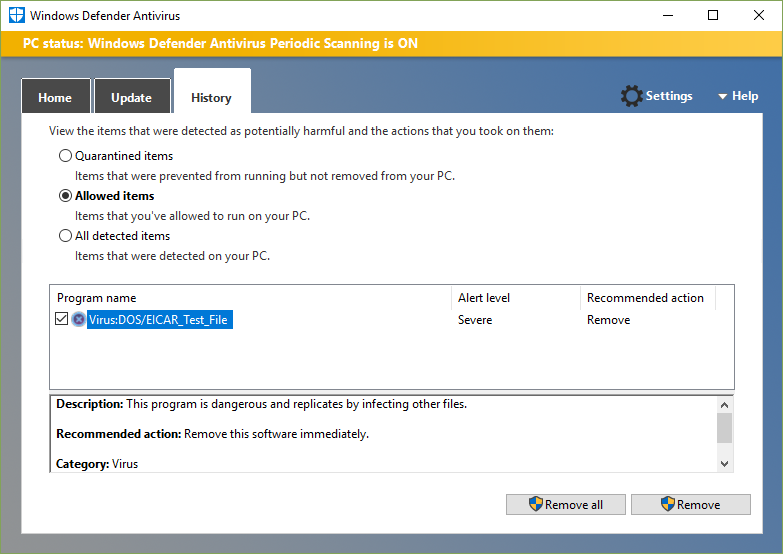Click the Category: Virus text line

click(x=97, y=464)
